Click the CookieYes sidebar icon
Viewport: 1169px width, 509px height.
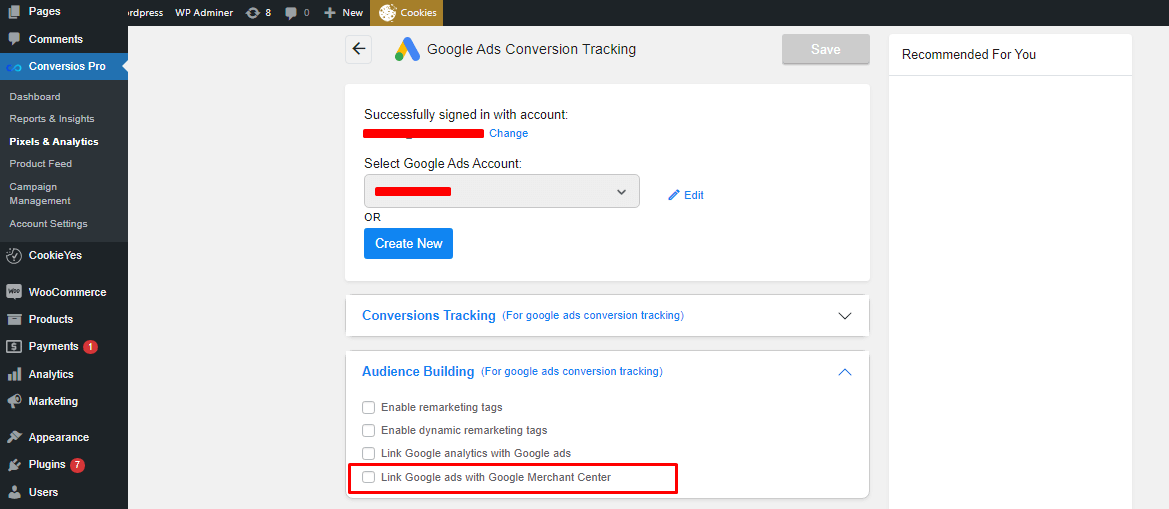(x=13, y=255)
